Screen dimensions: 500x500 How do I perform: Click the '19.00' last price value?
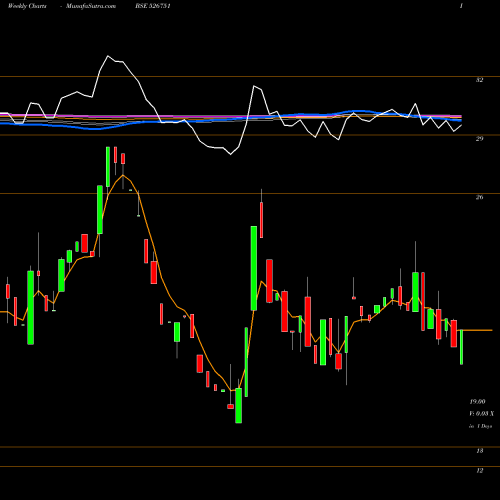point(477,402)
